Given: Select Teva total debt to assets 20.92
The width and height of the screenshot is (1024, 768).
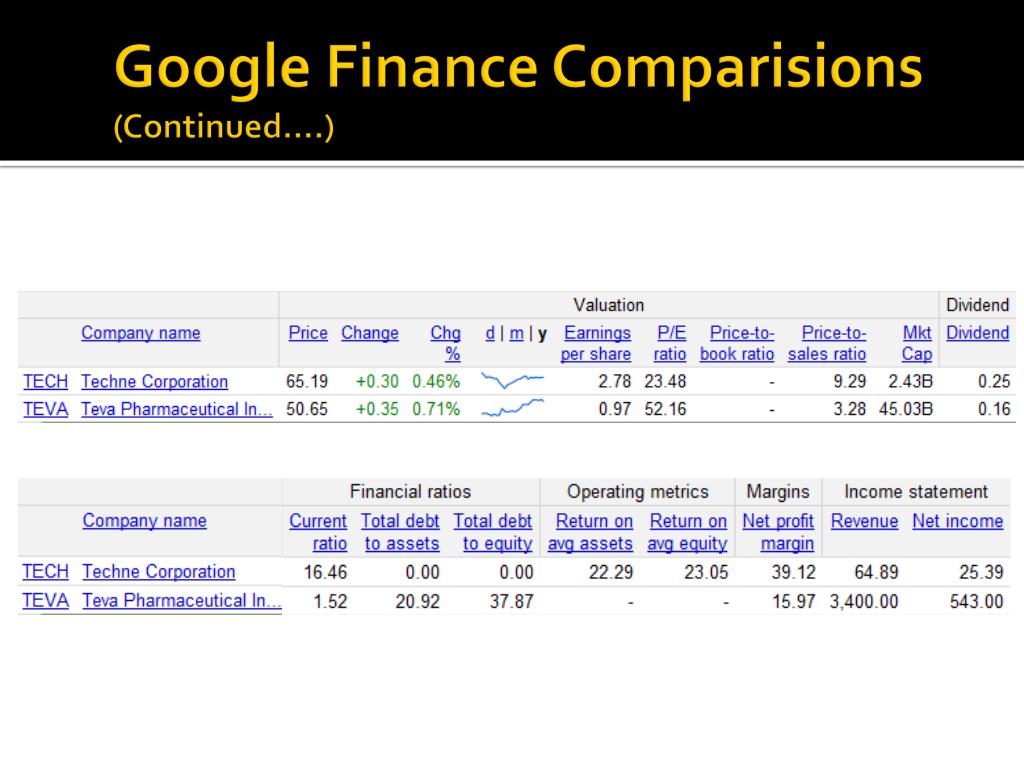Looking at the screenshot, I should (417, 601).
